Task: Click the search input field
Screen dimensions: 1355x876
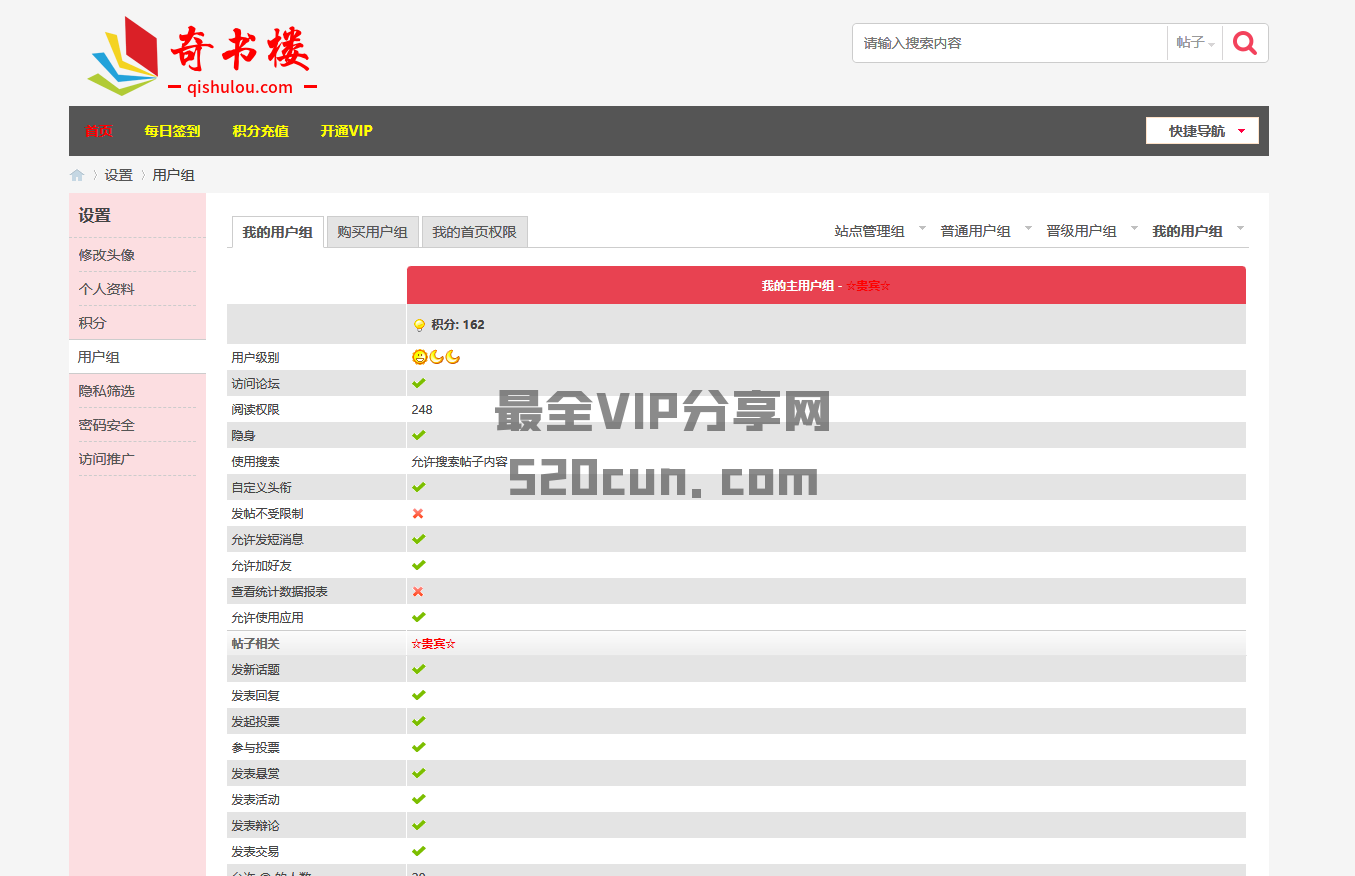Action: tap(1009, 43)
